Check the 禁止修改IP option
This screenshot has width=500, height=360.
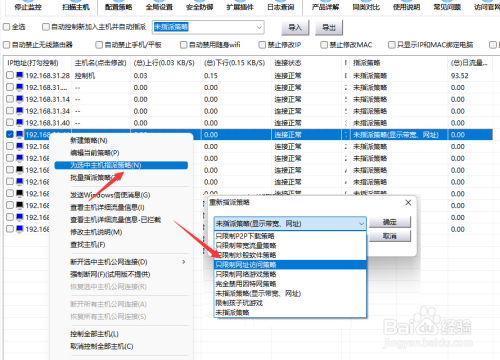[x=262, y=45]
